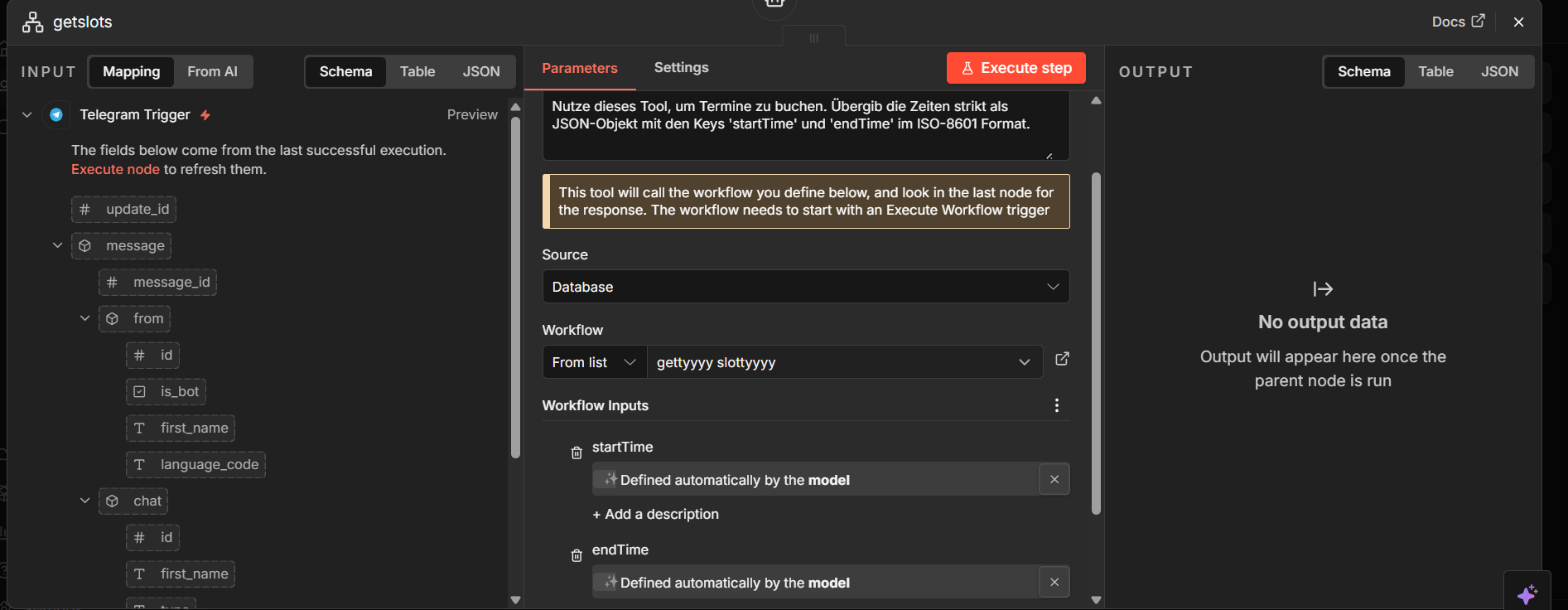This screenshot has height=610, width=1568.
Task: Open the Settings tab
Action: point(681,67)
